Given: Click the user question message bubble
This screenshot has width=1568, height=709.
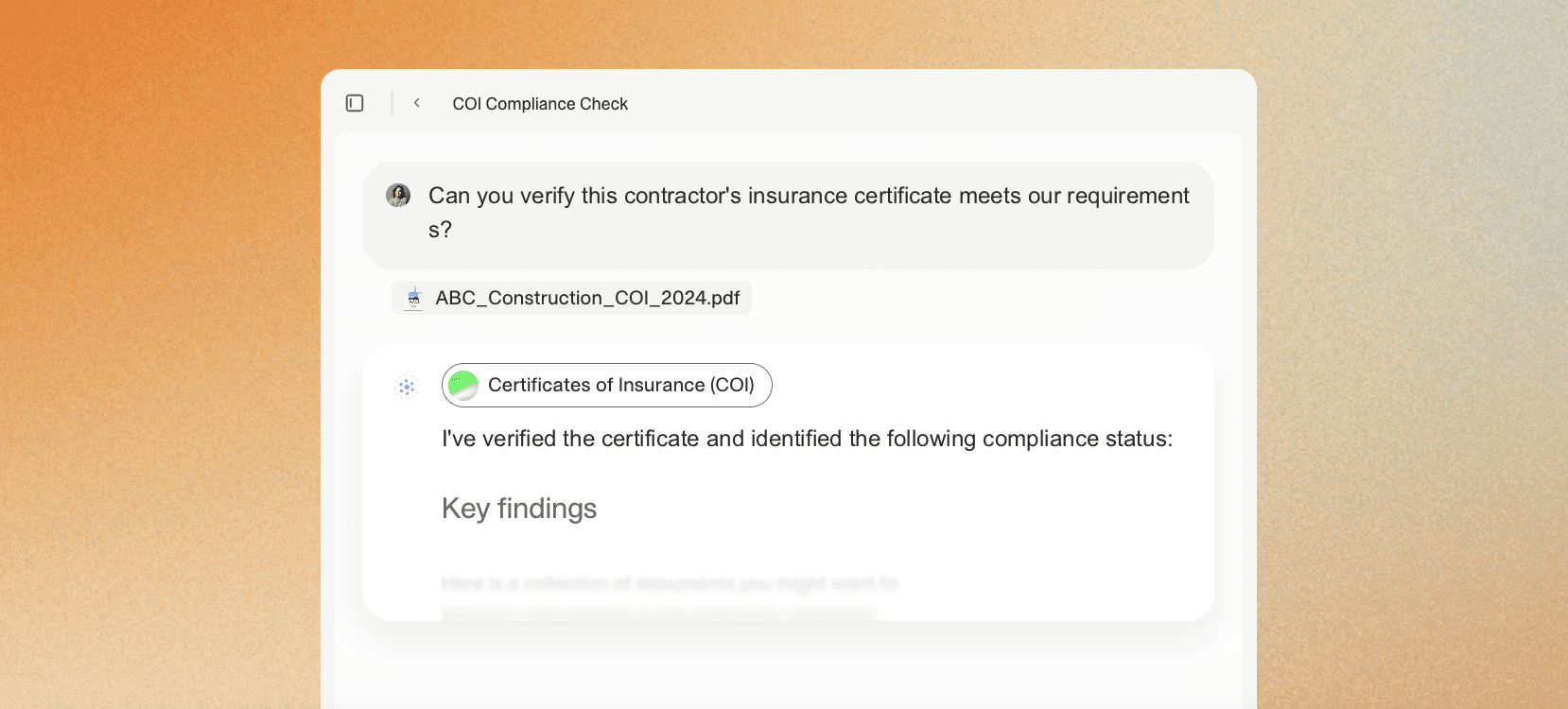Looking at the screenshot, I should [x=789, y=216].
